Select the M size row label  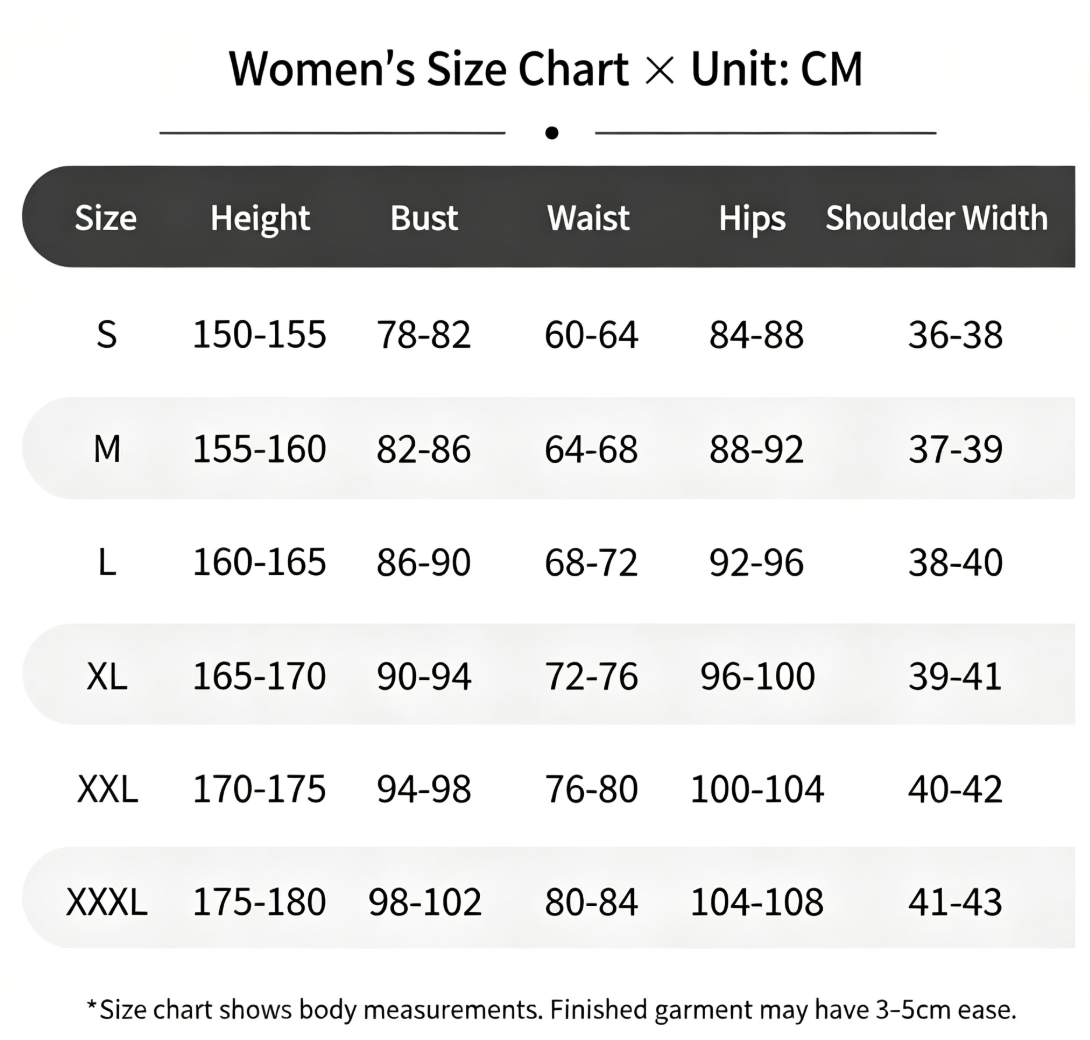click(107, 449)
